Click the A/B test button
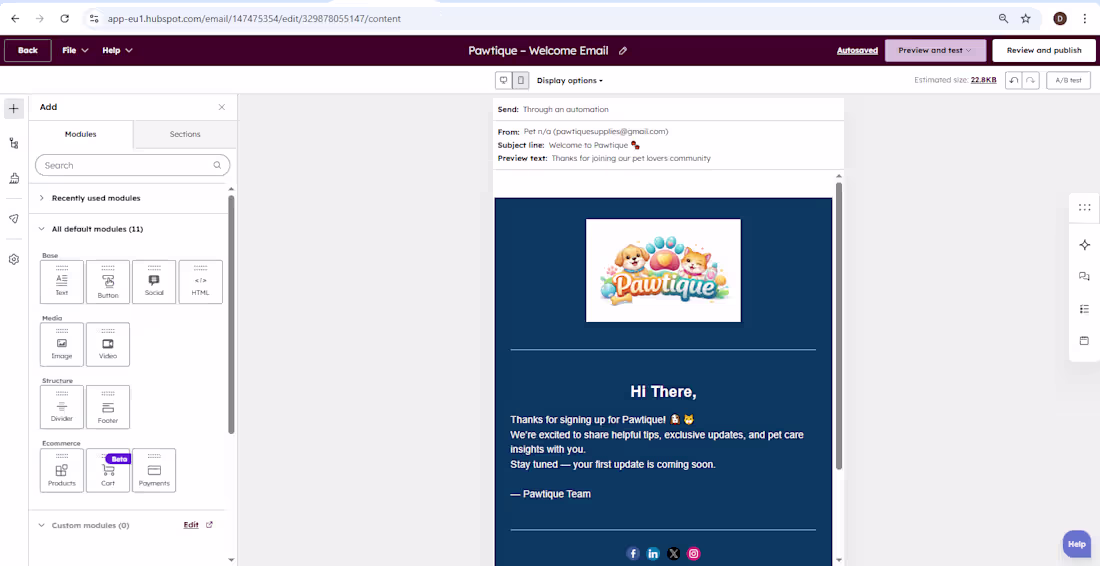Screen dimensions: 1100x566 [x=1069, y=81]
